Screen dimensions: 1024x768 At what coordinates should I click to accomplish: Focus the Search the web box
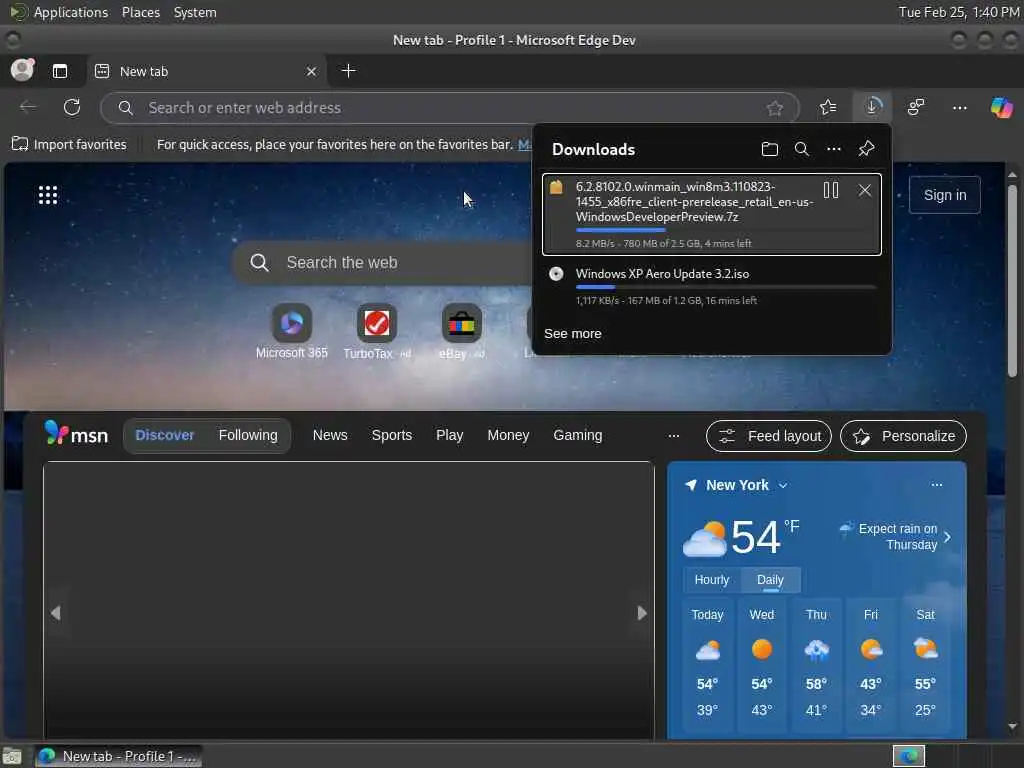[385, 263]
